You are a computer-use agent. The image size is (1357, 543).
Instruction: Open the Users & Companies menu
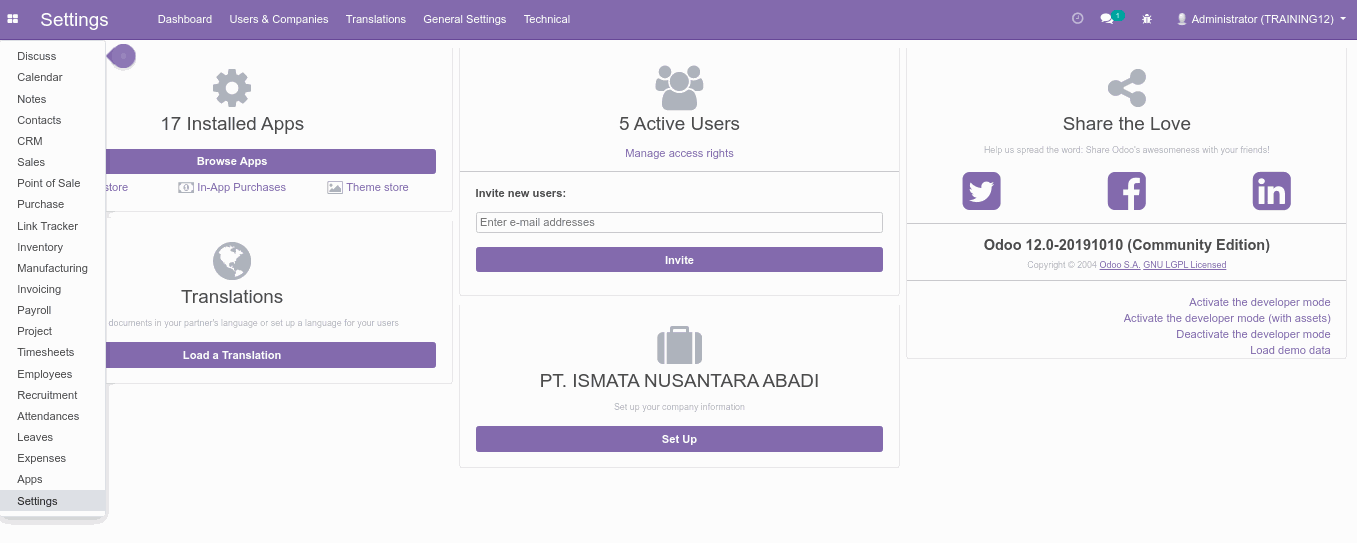click(x=278, y=19)
